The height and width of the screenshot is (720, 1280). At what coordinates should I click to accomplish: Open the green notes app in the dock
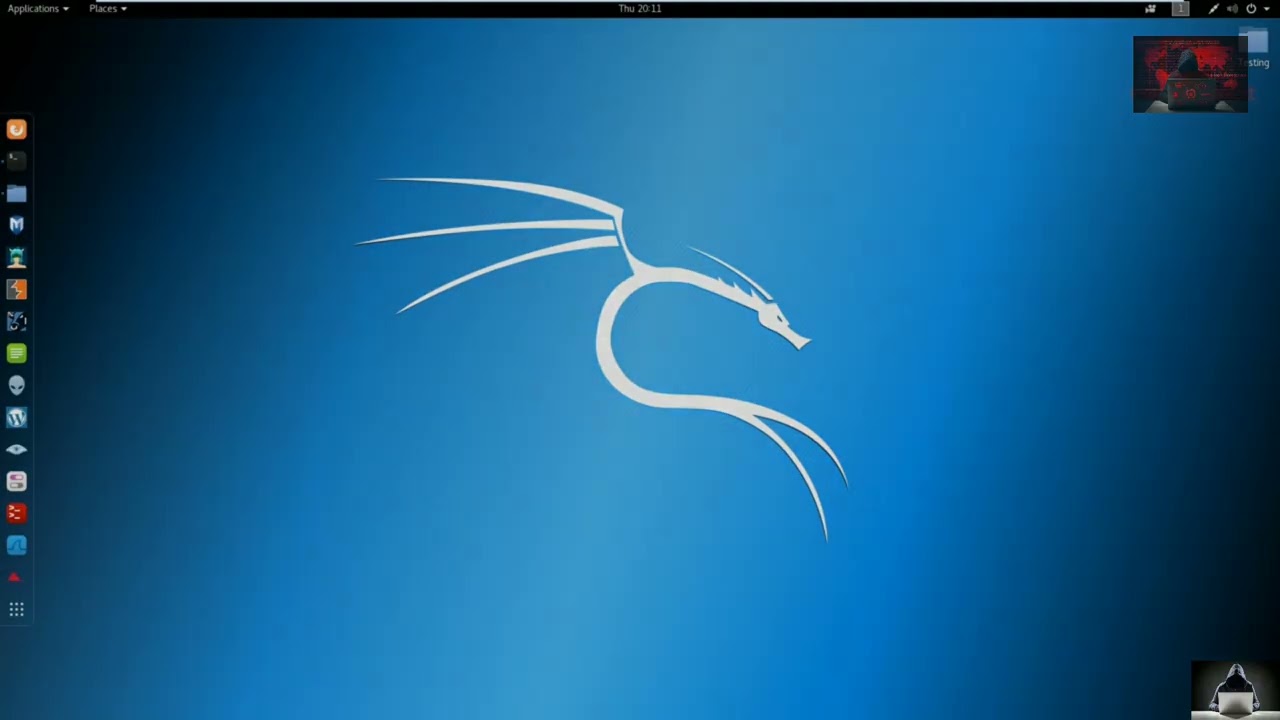[x=16, y=353]
